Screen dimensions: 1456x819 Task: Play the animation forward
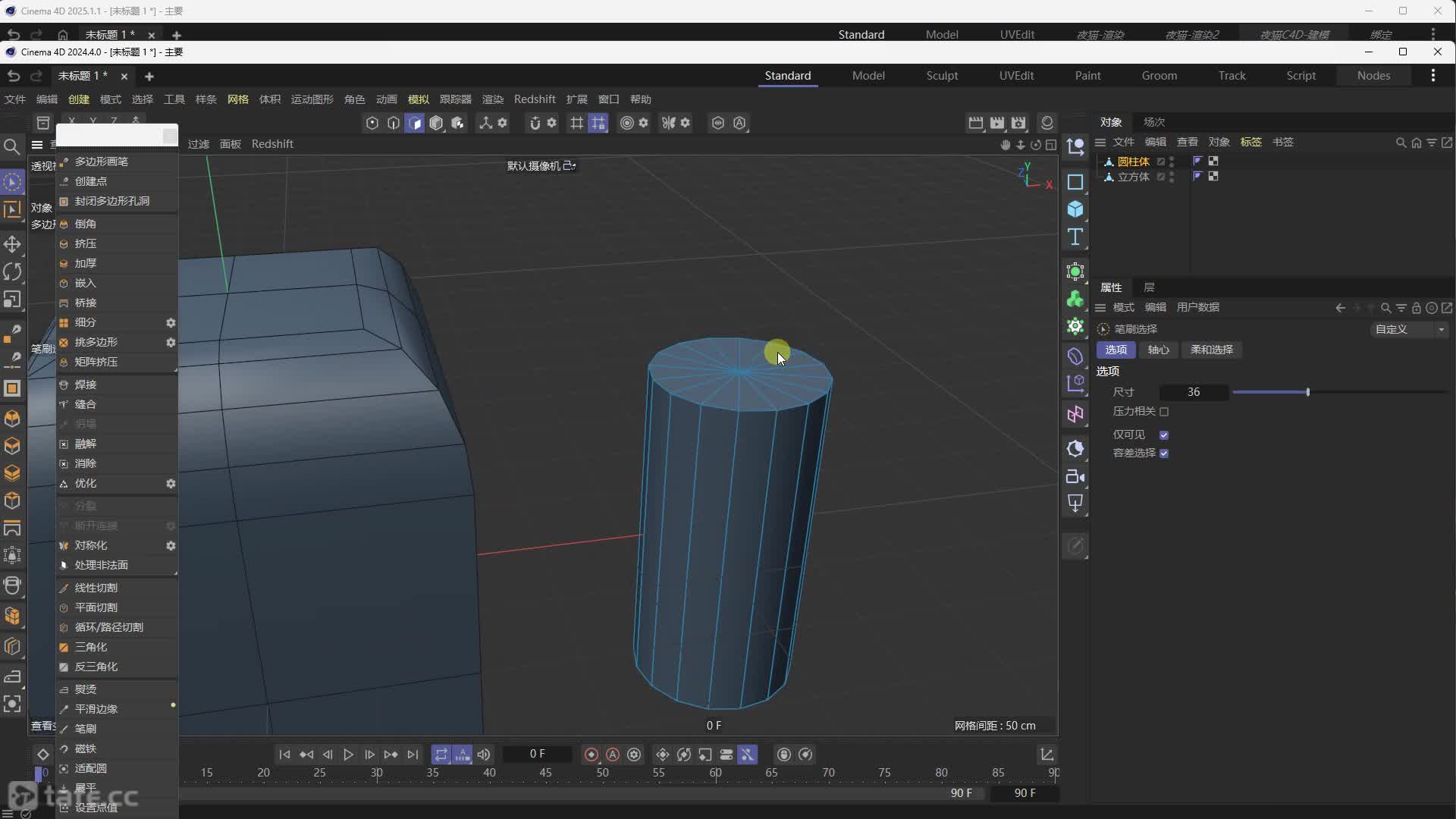348,755
